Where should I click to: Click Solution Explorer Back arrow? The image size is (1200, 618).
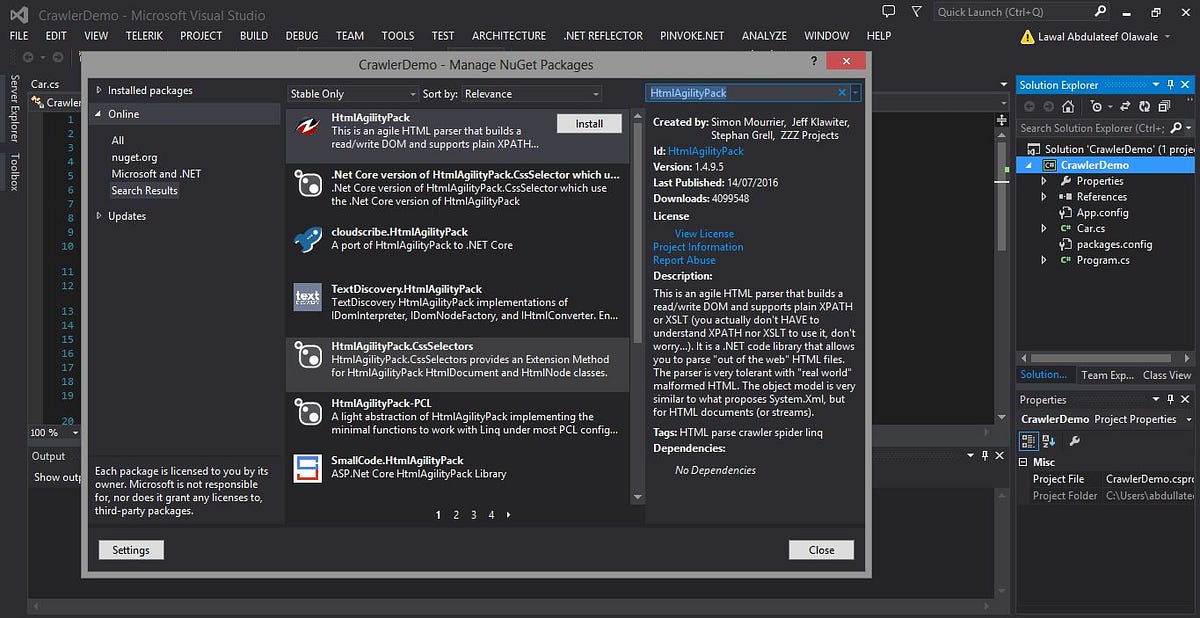1027,106
